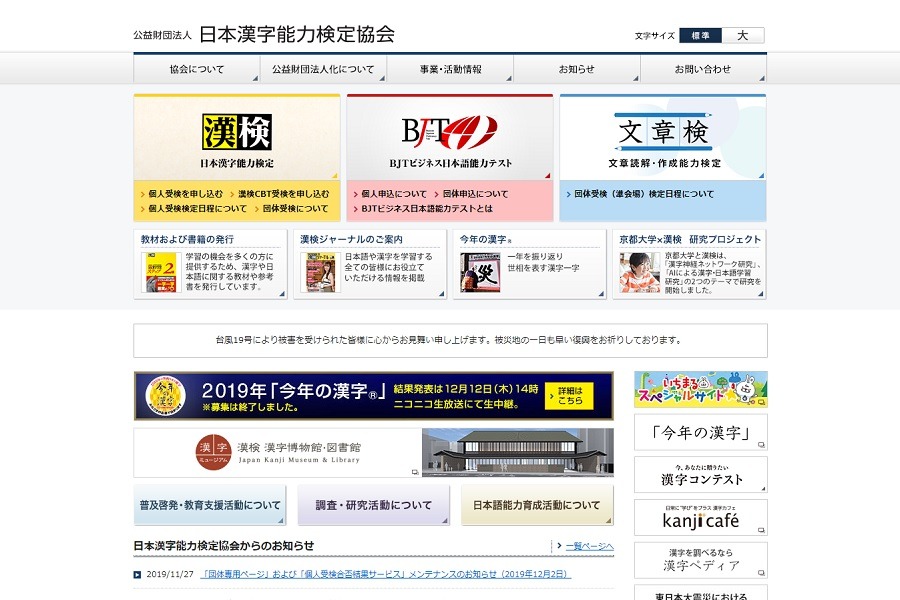Screen dimensions: 900x600
Task: Open 協会について menu
Action: [x=197, y=70]
